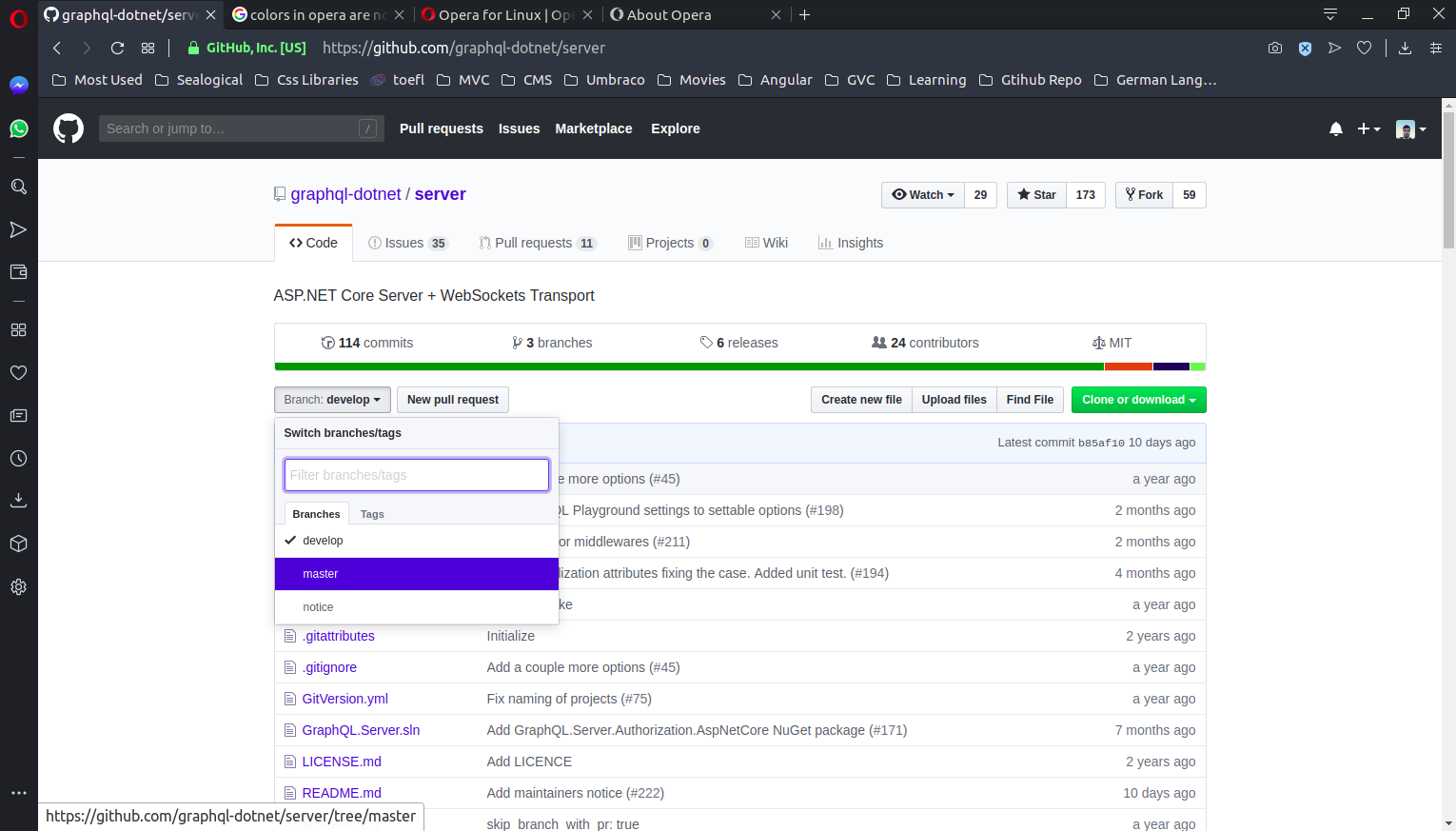
Task: Open Explore in GitHub header
Action: coord(676,129)
